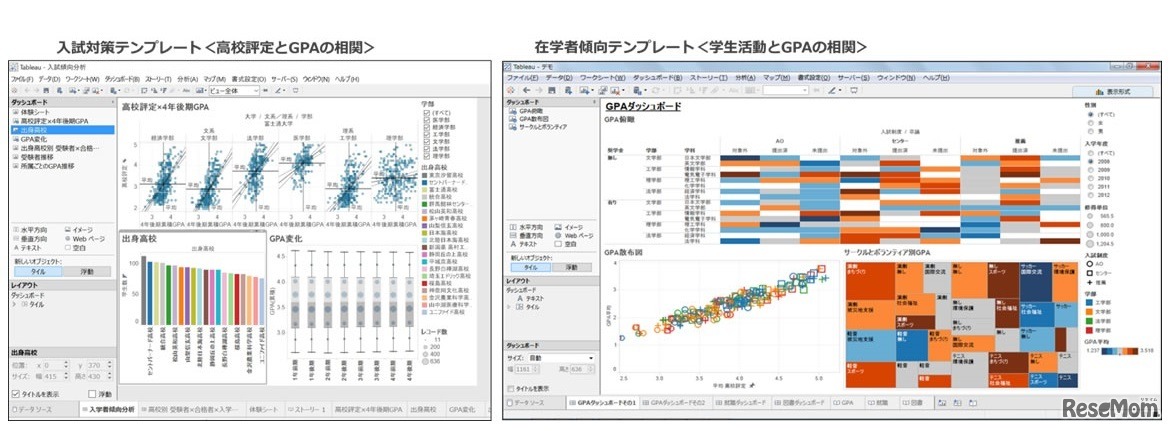This screenshot has width=1173, height=431.
Task: Select GPA俯瞰 sheet in demo dashboard list
Action: [x=526, y=111]
